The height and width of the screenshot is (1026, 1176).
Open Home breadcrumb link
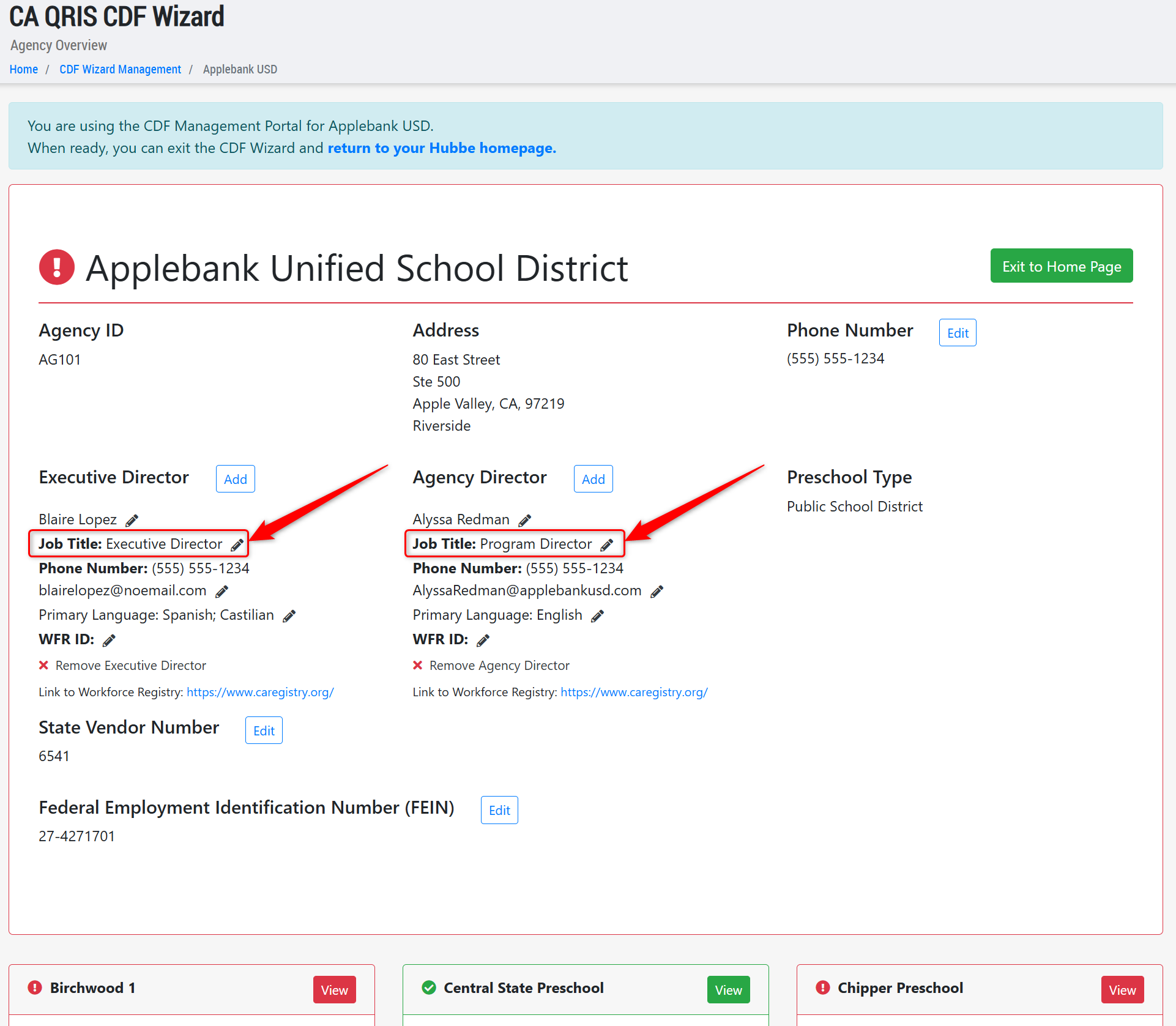(x=24, y=69)
